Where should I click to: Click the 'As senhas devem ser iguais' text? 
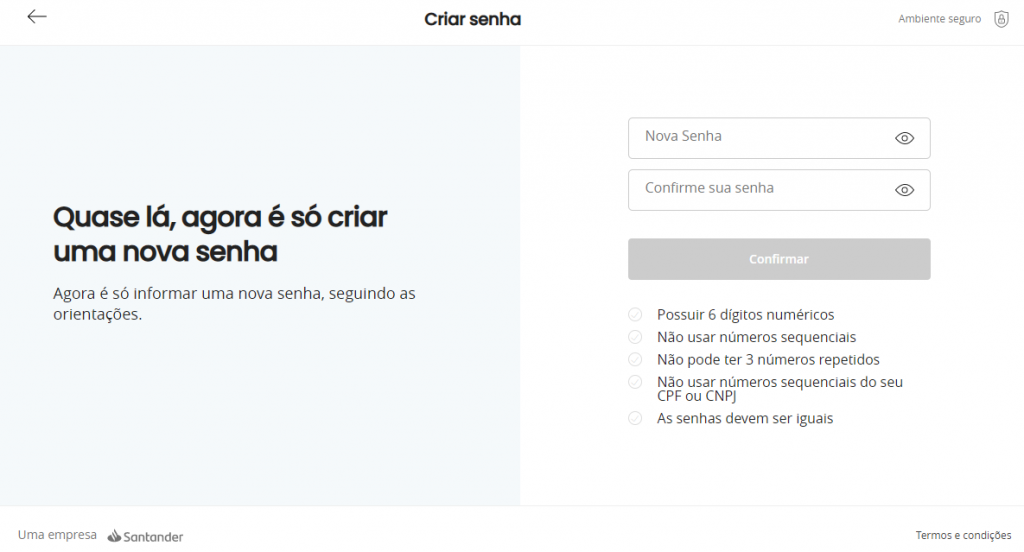(x=744, y=418)
